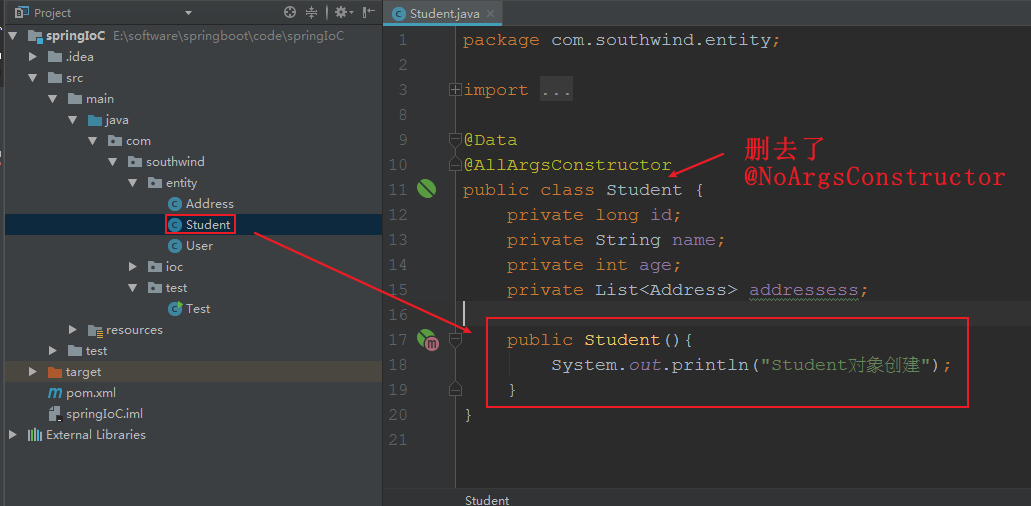This screenshot has width=1031, height=506.
Task: Hide the Project tool window
Action: click(x=369, y=12)
